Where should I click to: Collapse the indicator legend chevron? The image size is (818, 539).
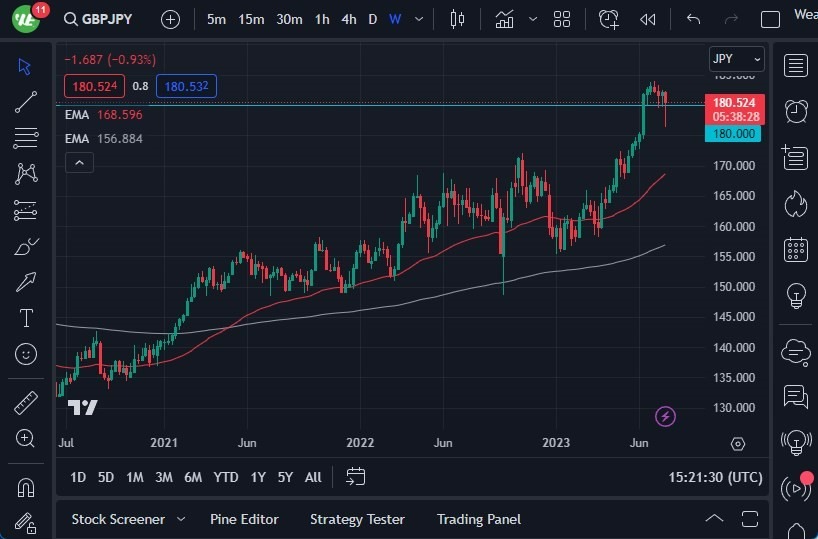coord(79,162)
